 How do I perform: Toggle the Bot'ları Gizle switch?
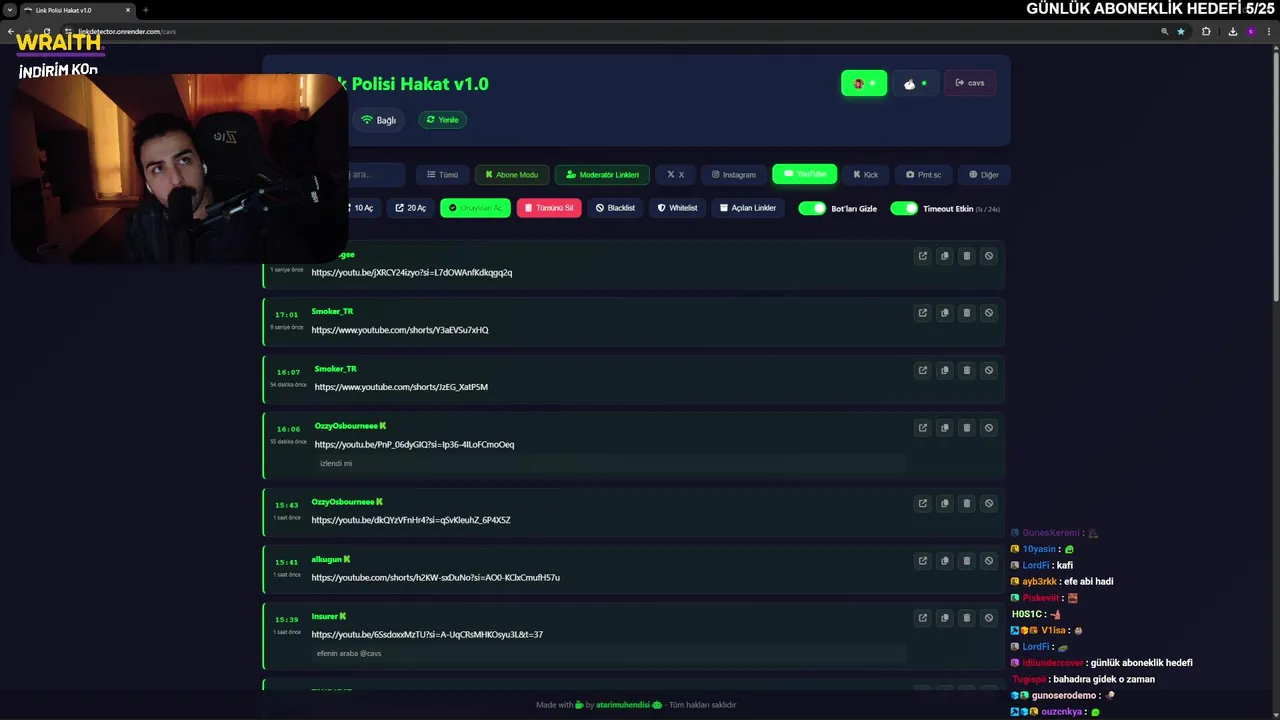(812, 208)
